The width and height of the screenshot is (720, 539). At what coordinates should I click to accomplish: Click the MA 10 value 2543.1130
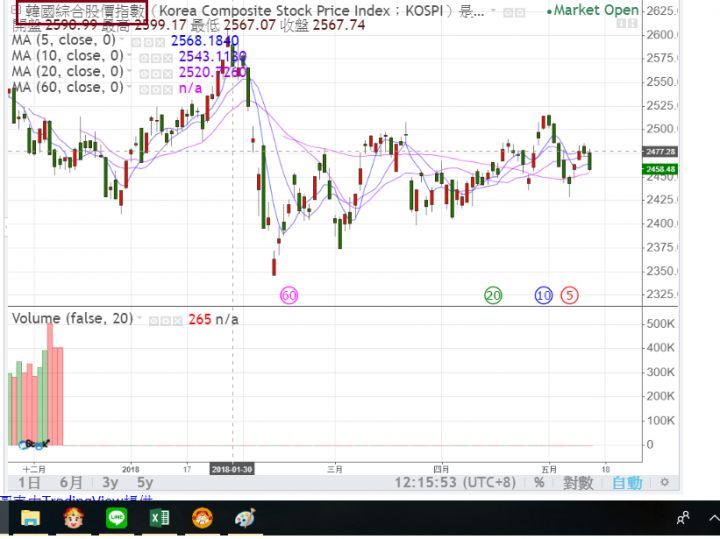(213, 56)
